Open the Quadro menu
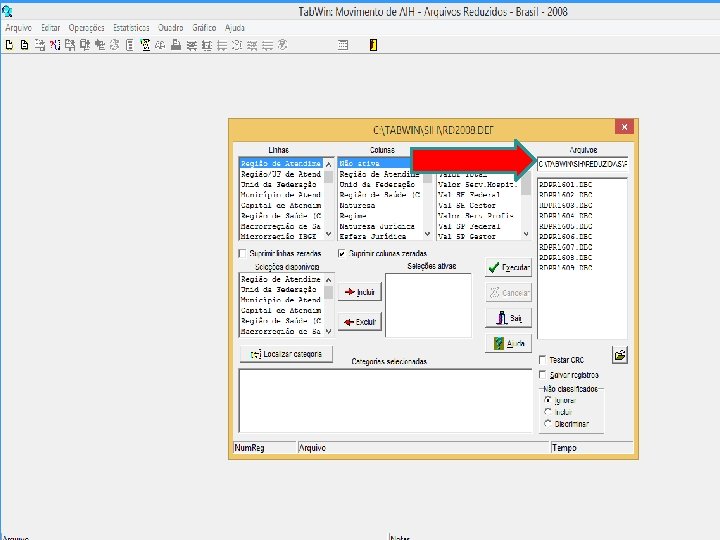Image resolution: width=720 pixels, height=540 pixels. pyautogui.click(x=170, y=28)
